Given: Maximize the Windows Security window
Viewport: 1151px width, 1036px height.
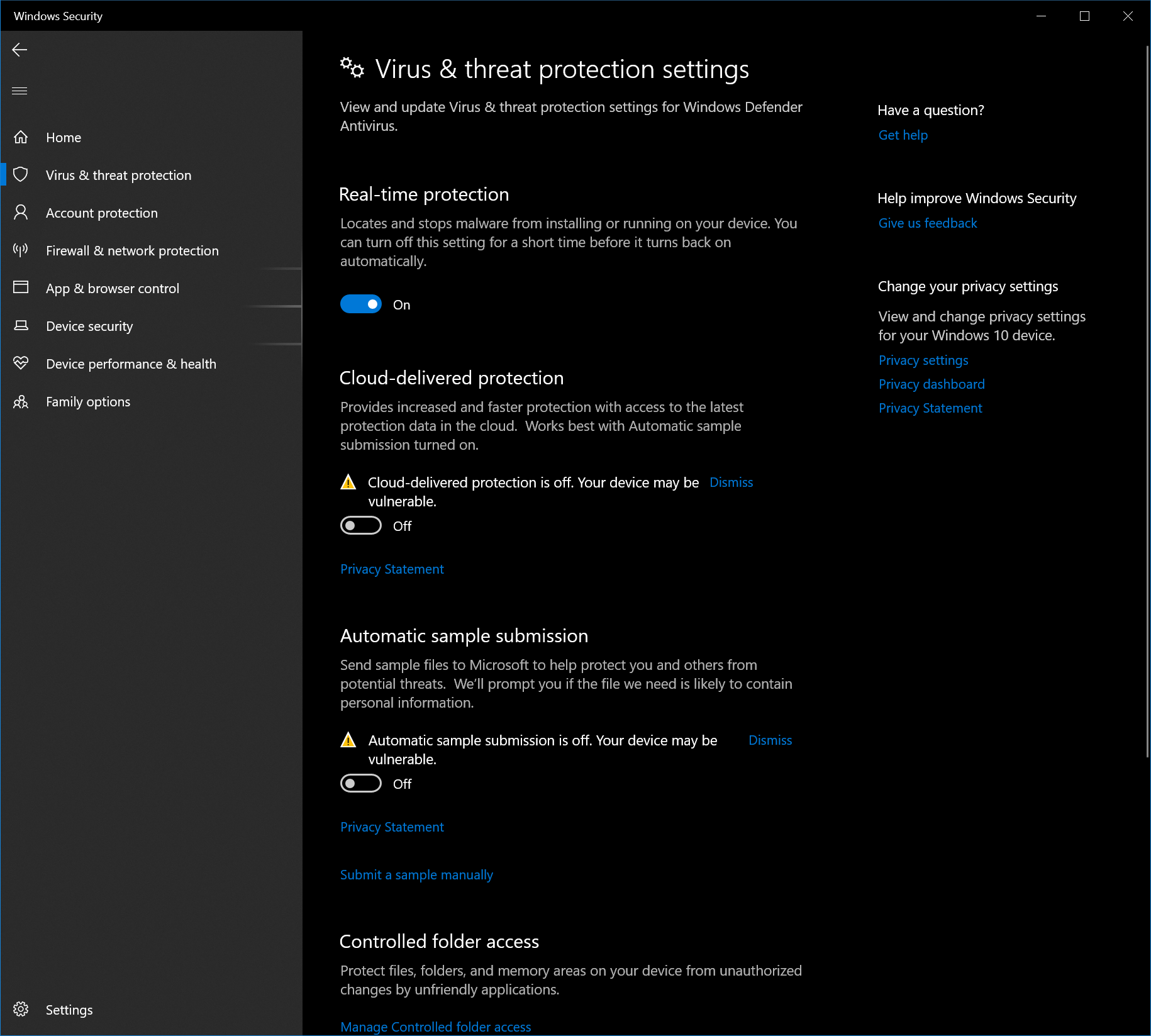Looking at the screenshot, I should coord(1084,16).
